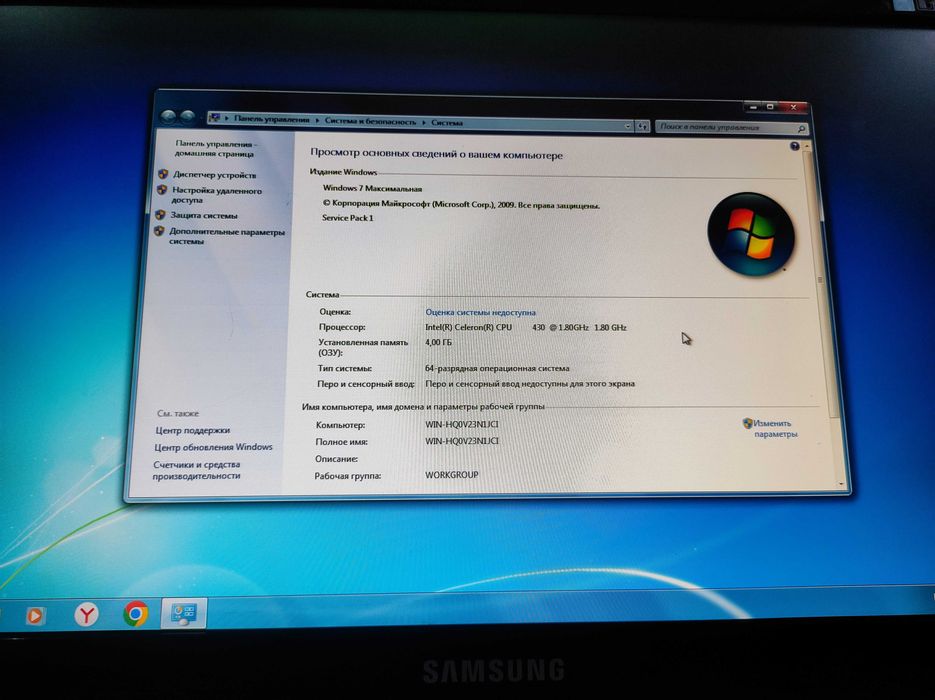Click the shield icon beside Дополнительные параметры системы
This screenshot has width=935, height=700.
click(x=159, y=231)
